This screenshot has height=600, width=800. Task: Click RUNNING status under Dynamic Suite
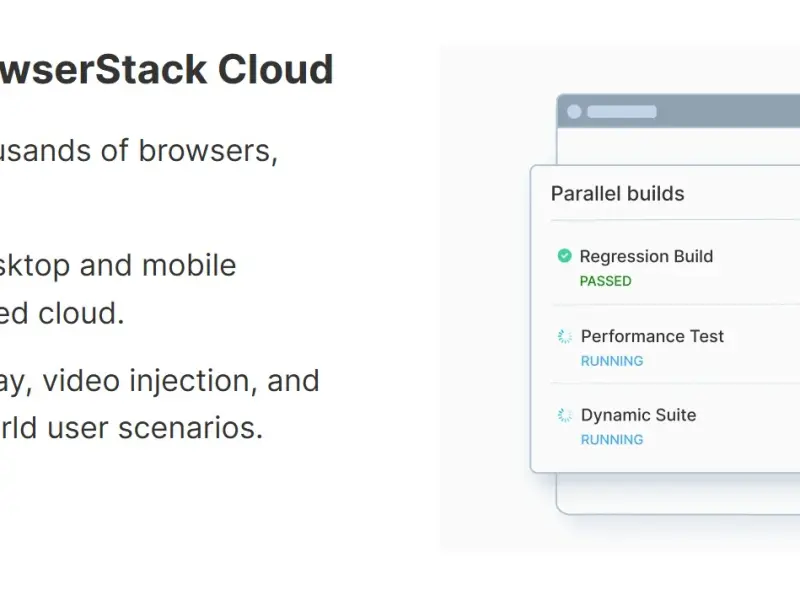point(612,440)
